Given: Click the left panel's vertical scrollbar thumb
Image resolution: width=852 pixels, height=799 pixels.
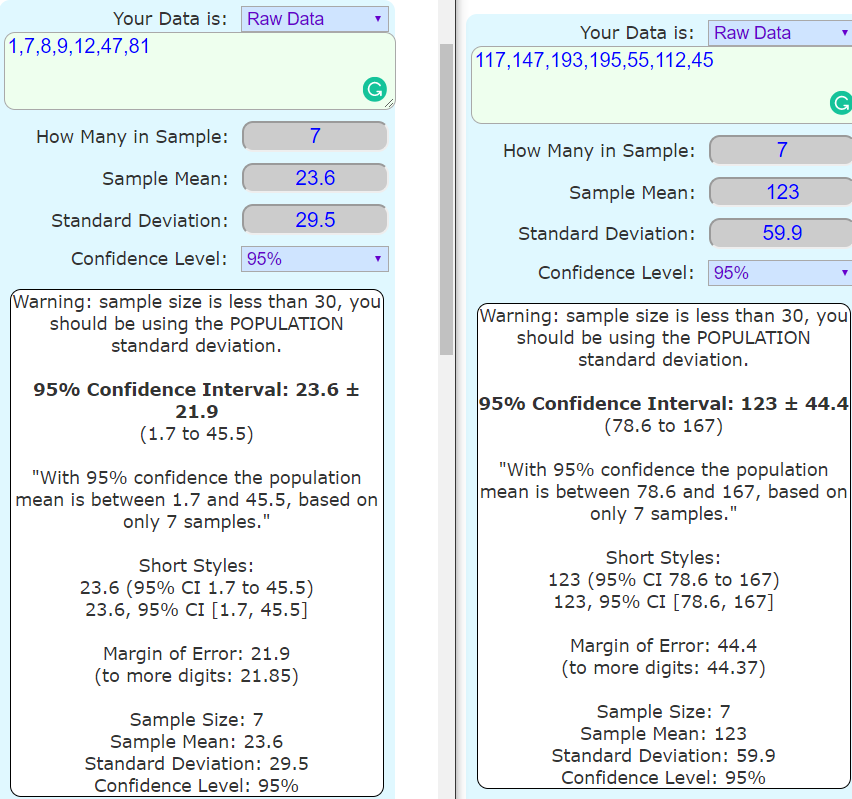Looking at the screenshot, I should tap(446, 199).
